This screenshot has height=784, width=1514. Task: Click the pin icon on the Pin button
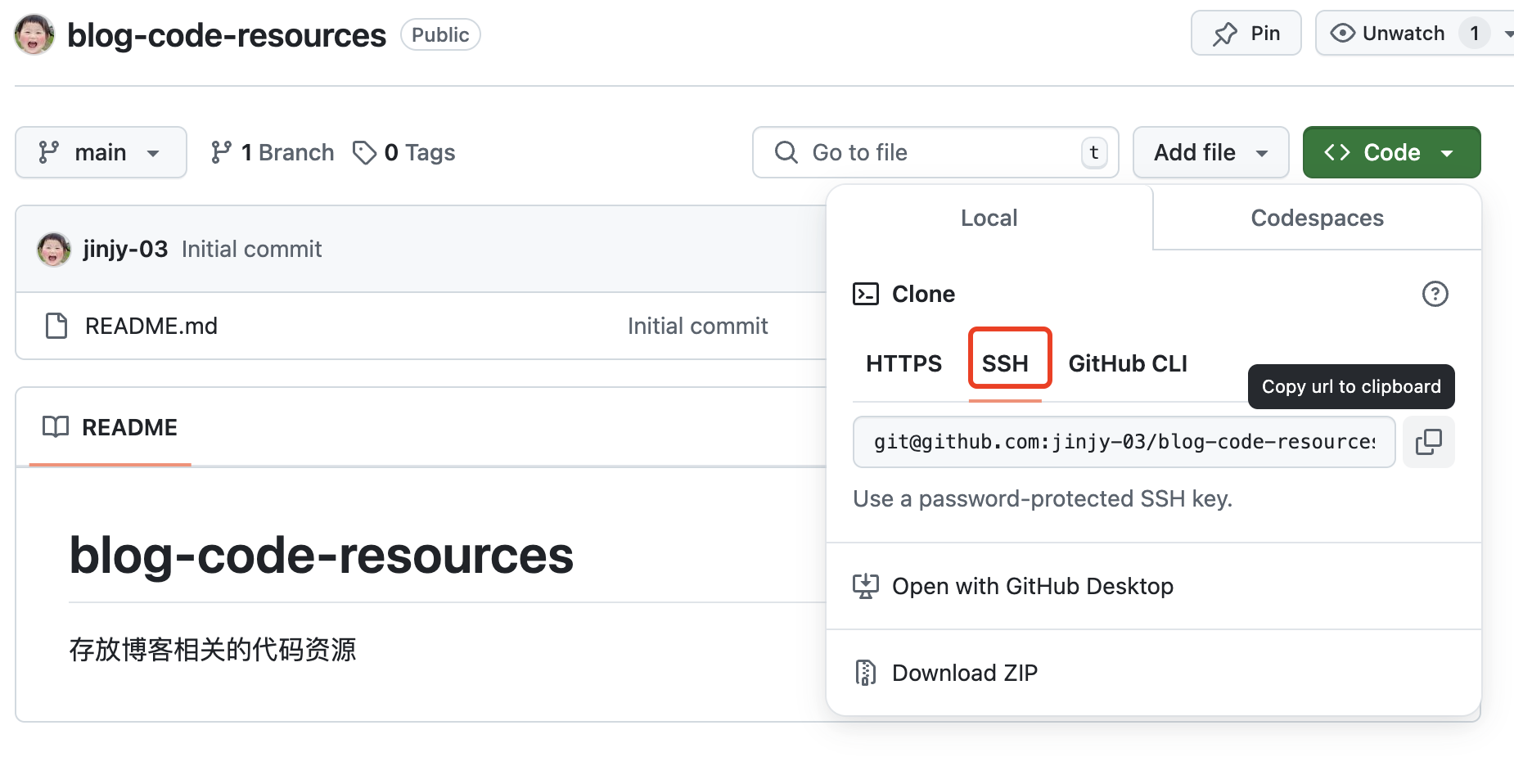click(1225, 34)
